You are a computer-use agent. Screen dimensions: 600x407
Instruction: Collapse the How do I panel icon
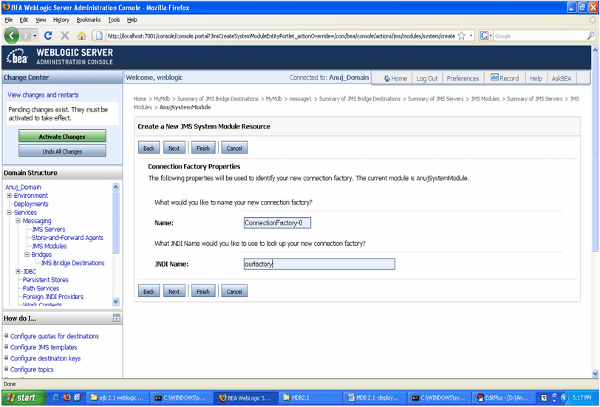(x=116, y=318)
